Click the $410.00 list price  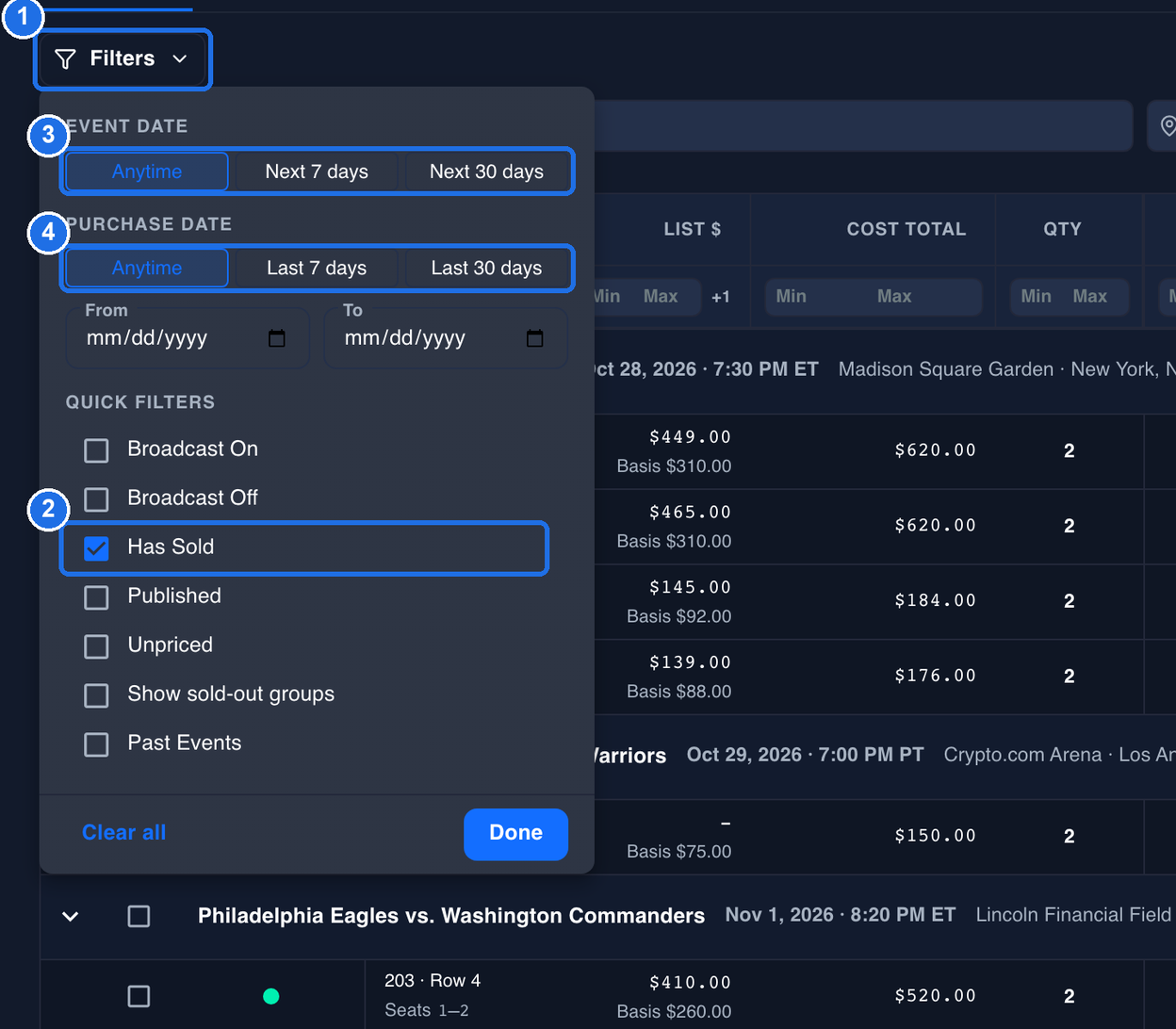pos(690,983)
